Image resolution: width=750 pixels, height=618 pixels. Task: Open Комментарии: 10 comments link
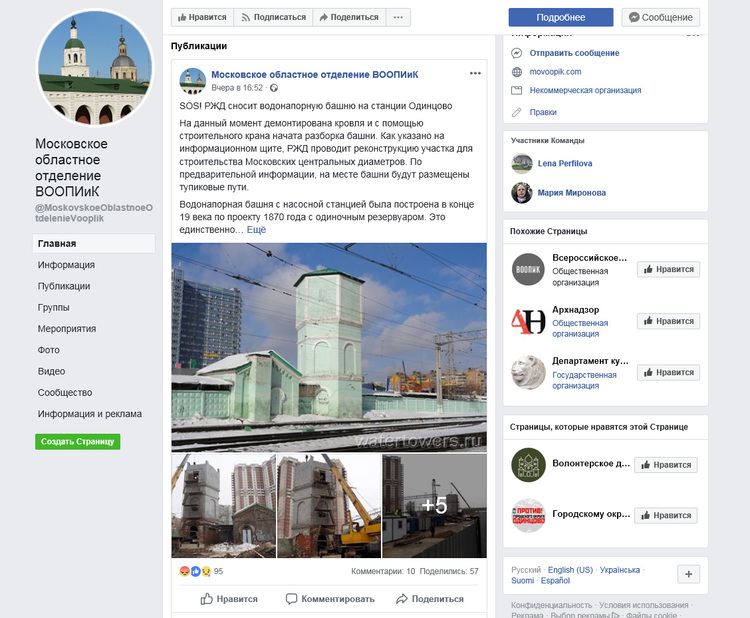(x=383, y=571)
